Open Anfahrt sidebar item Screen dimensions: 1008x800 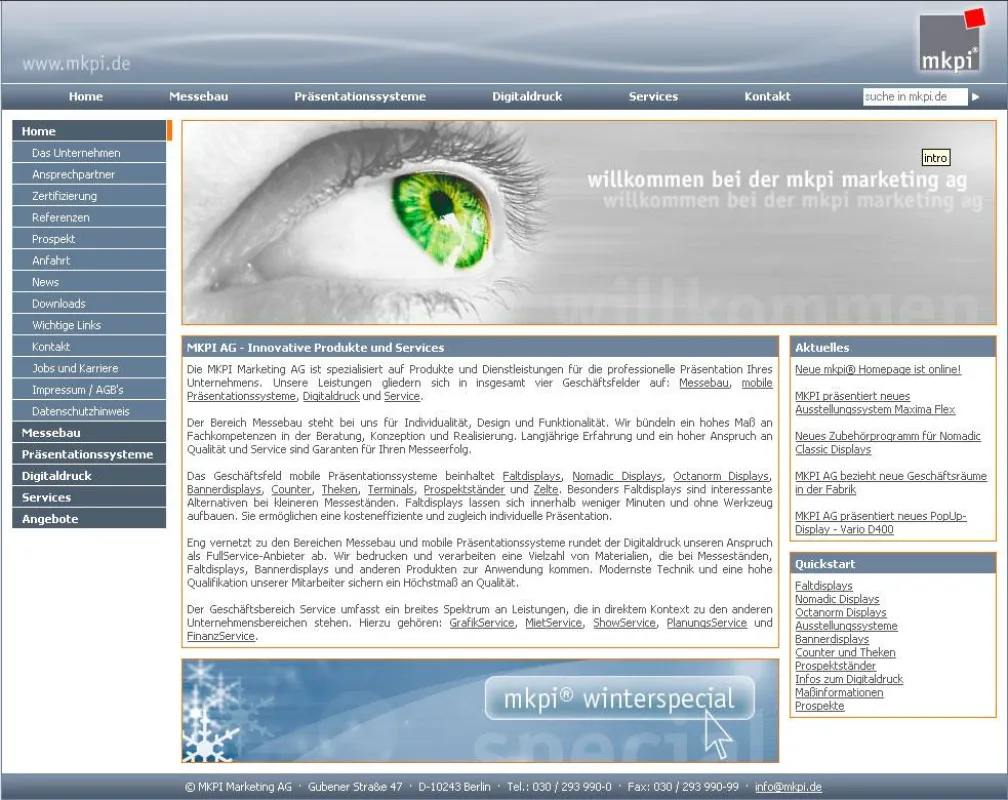[89, 260]
